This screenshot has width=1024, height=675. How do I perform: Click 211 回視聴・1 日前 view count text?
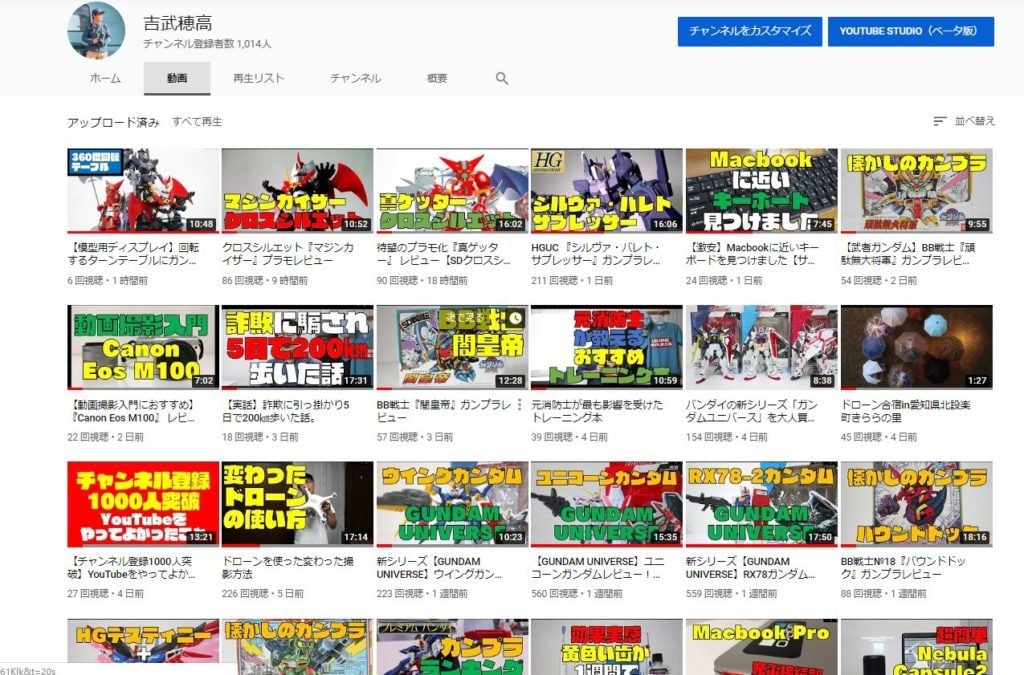point(572,281)
